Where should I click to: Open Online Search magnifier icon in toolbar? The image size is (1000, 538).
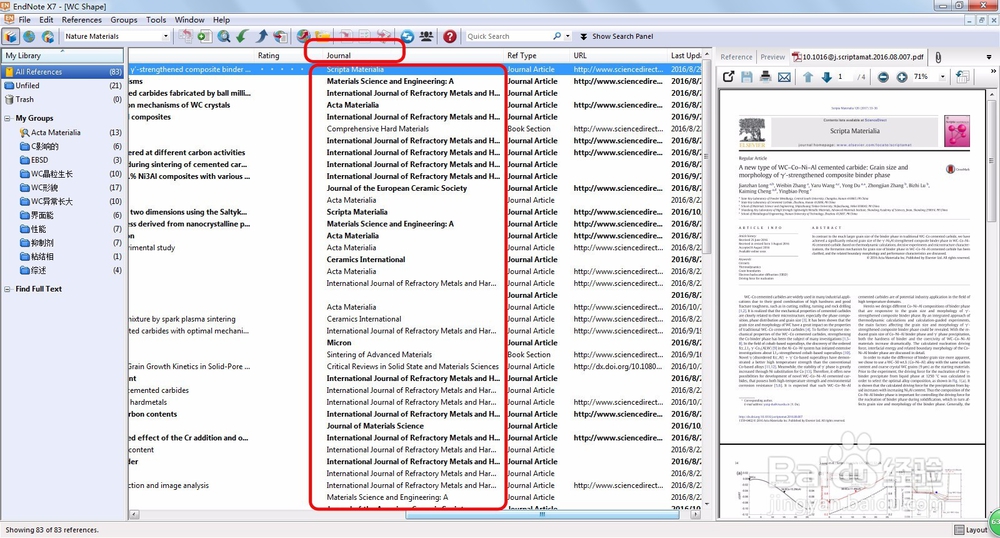[x=223, y=36]
